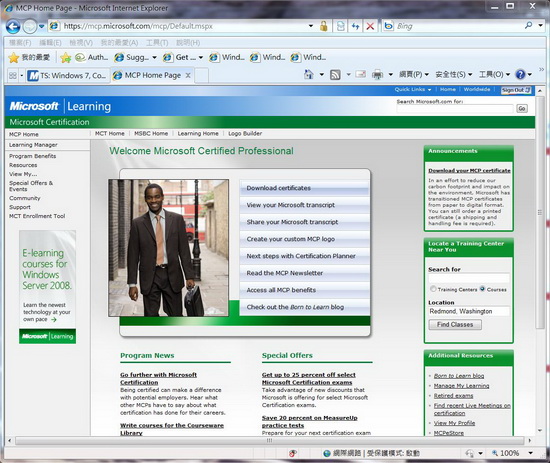Click the security lock icon in address bar
550x463 pixels.
(323, 26)
